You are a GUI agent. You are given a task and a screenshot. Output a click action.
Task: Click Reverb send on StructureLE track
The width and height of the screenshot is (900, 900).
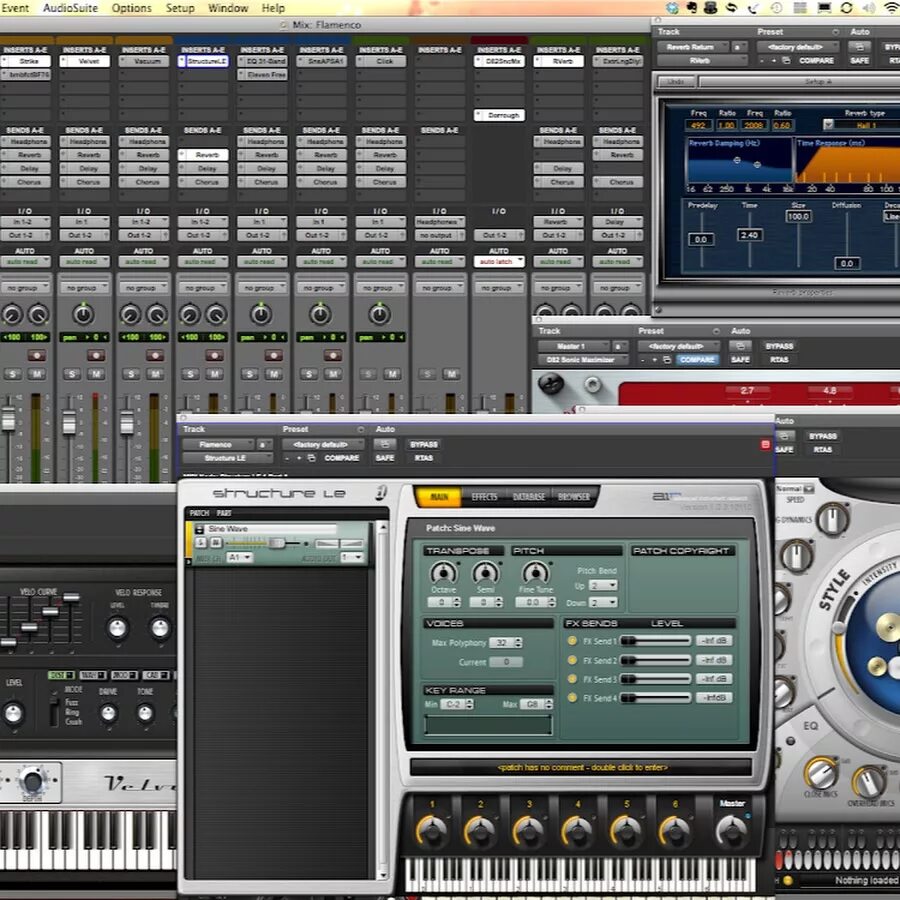pos(203,155)
